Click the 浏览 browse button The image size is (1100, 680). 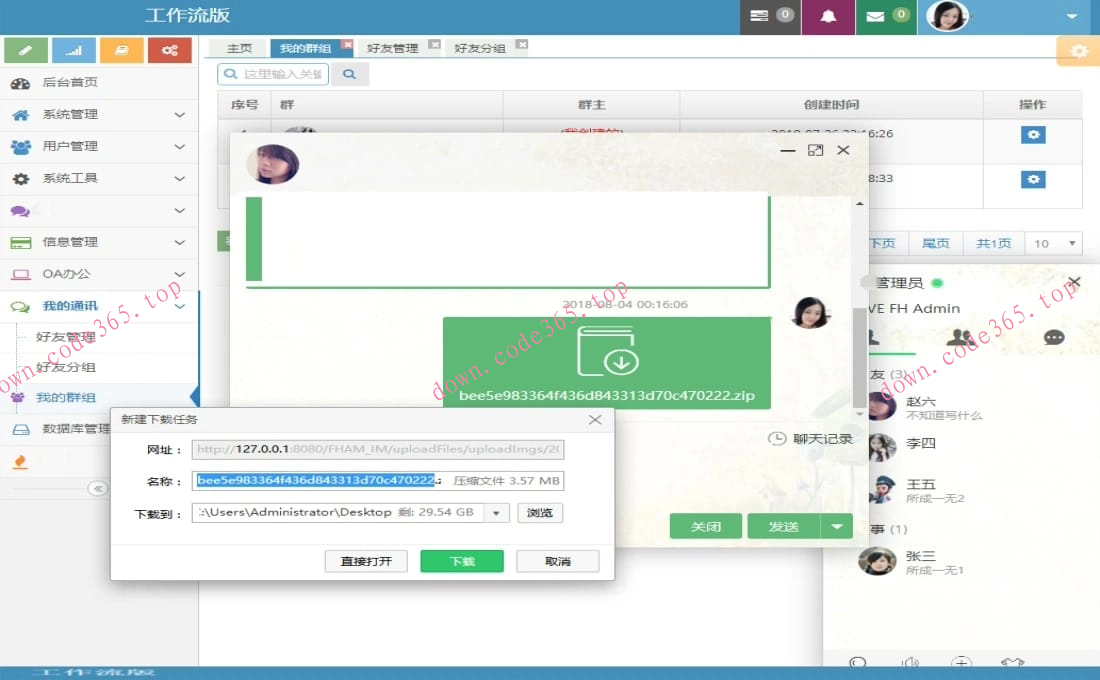pyautogui.click(x=540, y=513)
